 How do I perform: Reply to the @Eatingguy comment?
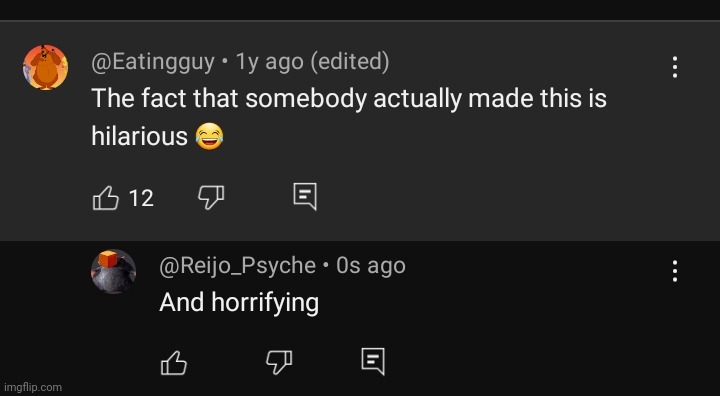[305, 197]
